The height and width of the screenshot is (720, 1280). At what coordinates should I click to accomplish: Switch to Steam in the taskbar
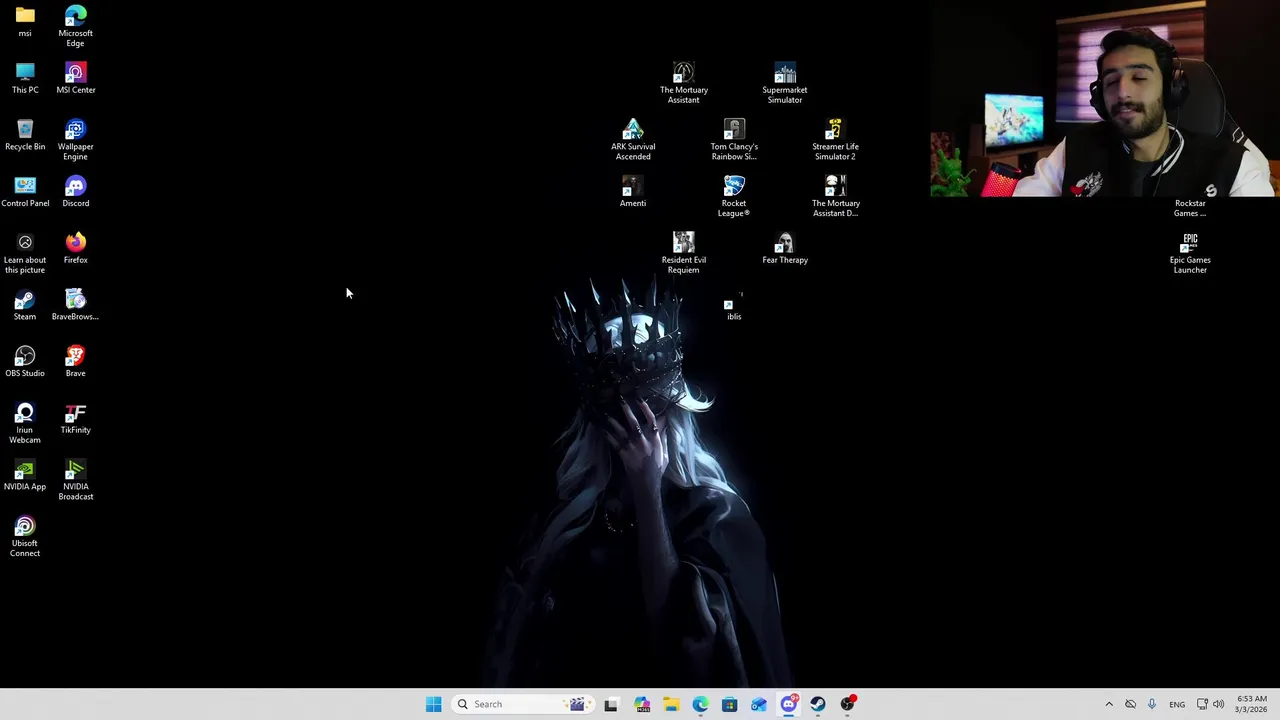pos(818,704)
